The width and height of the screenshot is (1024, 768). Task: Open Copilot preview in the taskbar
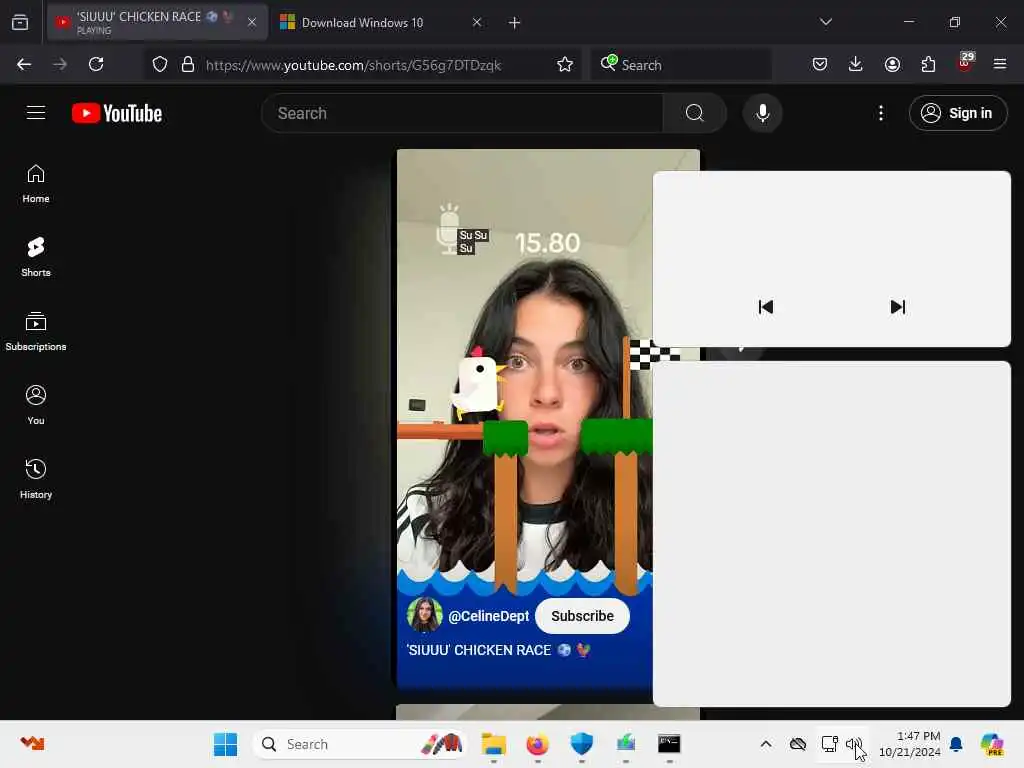tap(992, 744)
